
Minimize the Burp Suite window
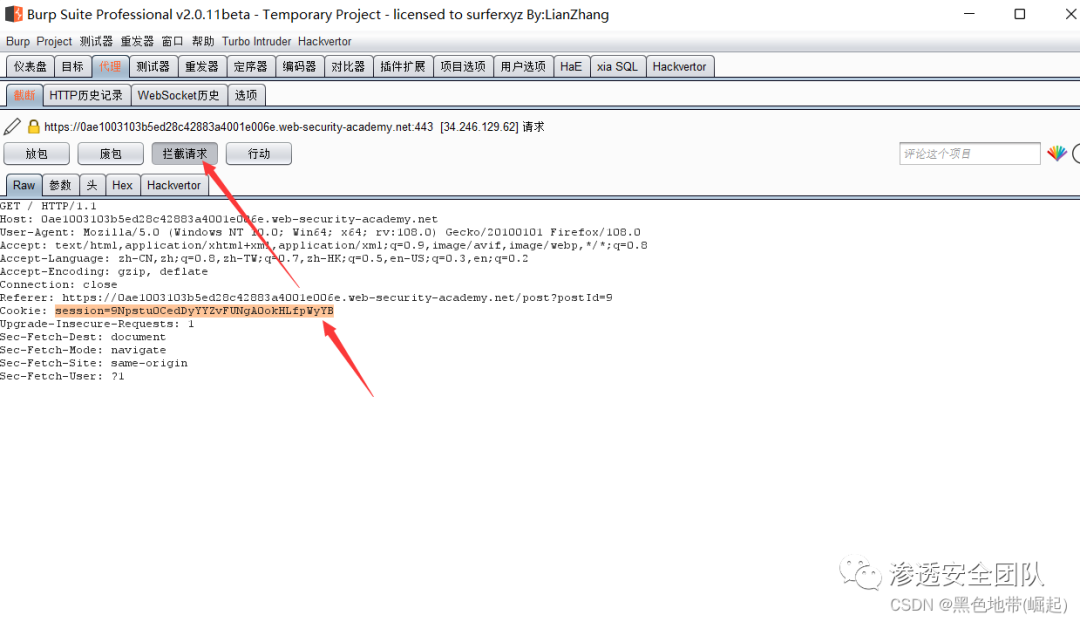click(x=969, y=14)
